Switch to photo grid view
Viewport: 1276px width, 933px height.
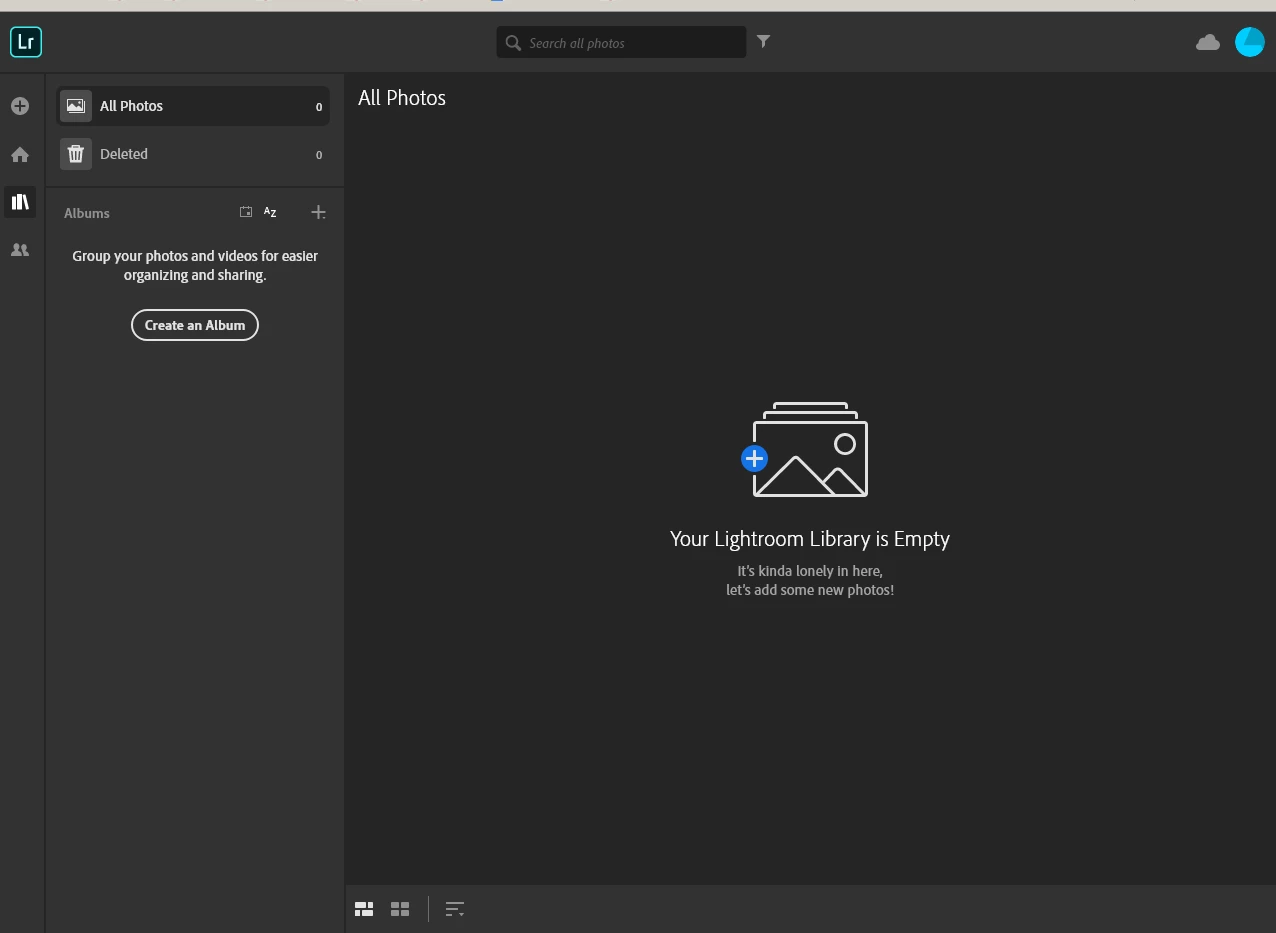364,909
